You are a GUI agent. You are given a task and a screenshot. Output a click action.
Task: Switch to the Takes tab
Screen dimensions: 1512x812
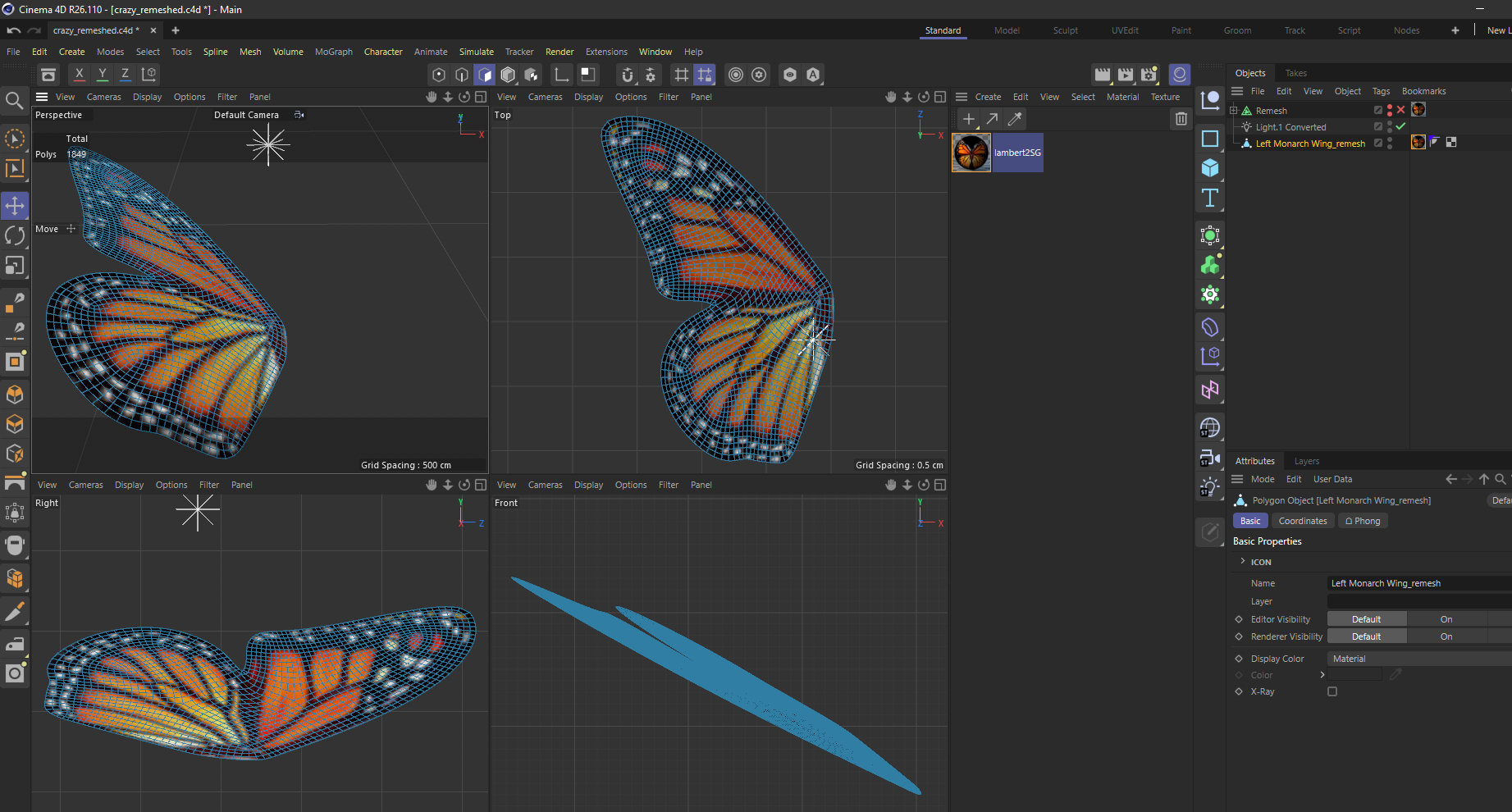(x=1295, y=73)
